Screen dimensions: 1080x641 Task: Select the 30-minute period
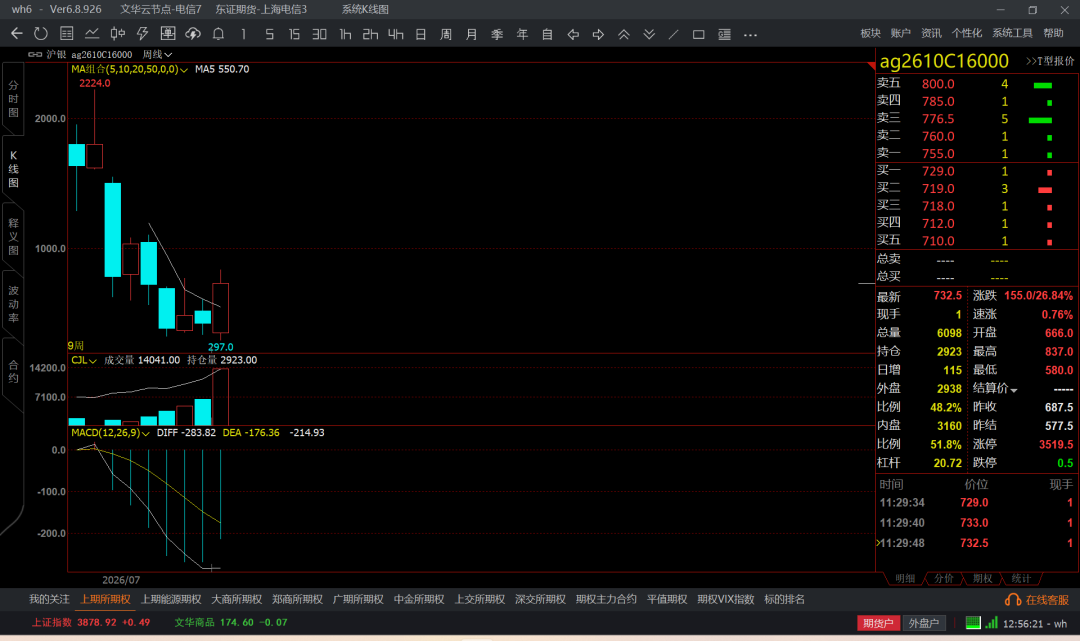(x=320, y=34)
